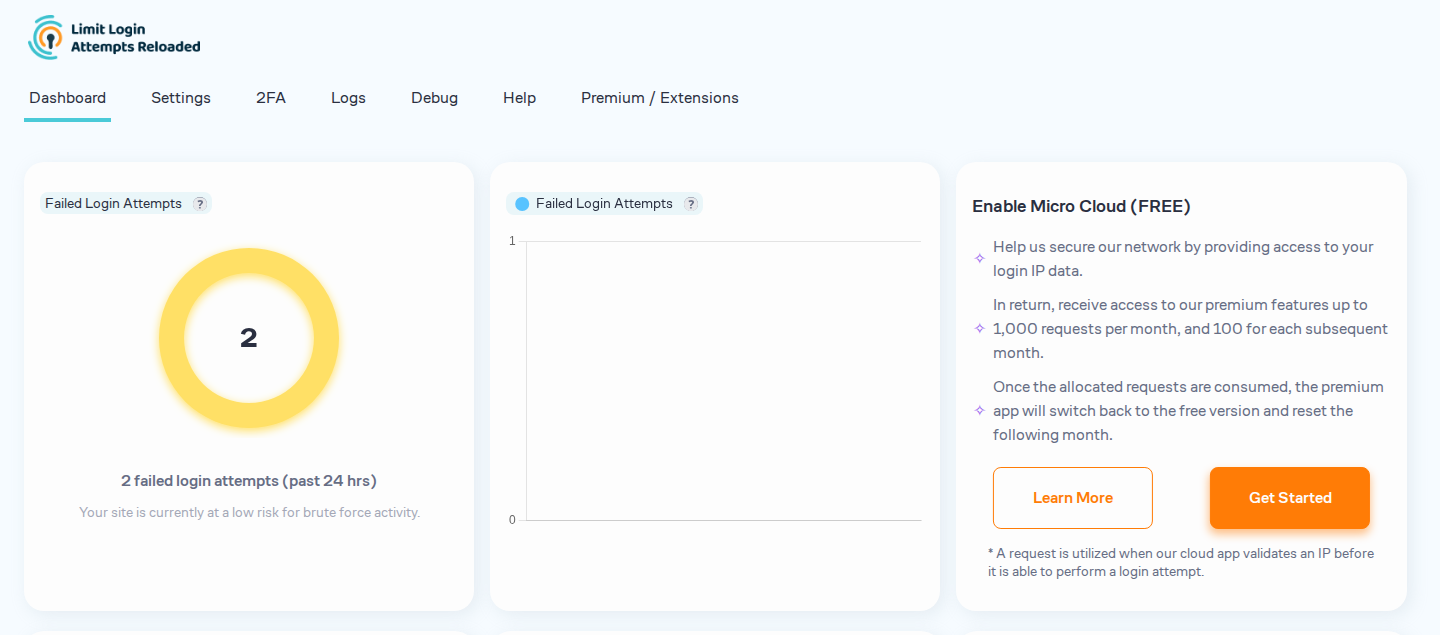
Task: Click the Failed Login Attempts chart legend label
Action: (604, 204)
